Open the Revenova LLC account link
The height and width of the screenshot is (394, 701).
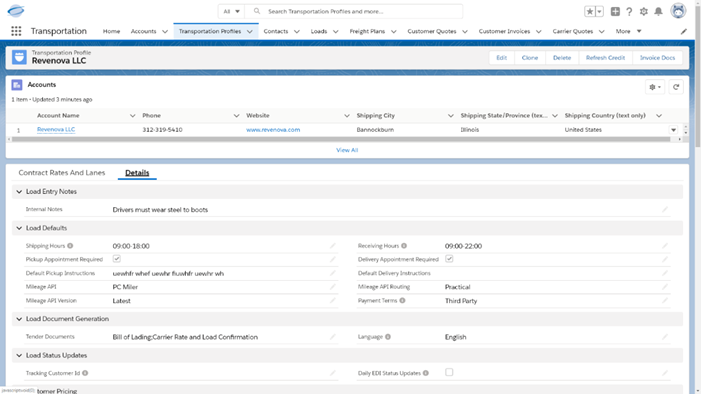click(56, 130)
